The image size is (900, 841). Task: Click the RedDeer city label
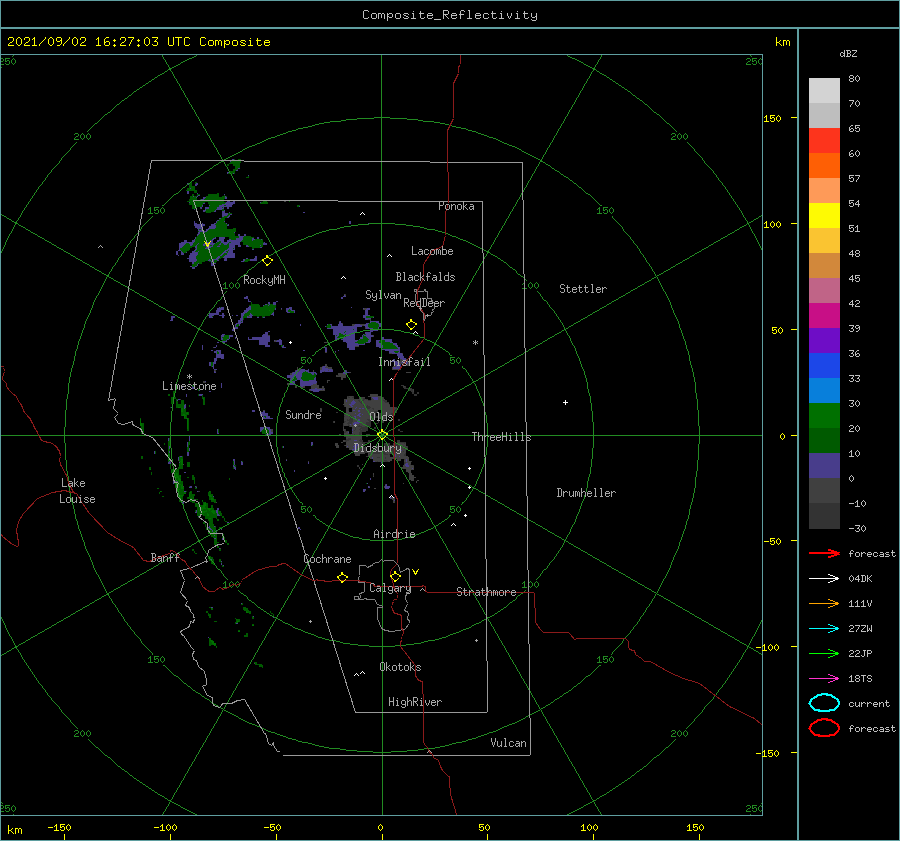click(x=424, y=303)
